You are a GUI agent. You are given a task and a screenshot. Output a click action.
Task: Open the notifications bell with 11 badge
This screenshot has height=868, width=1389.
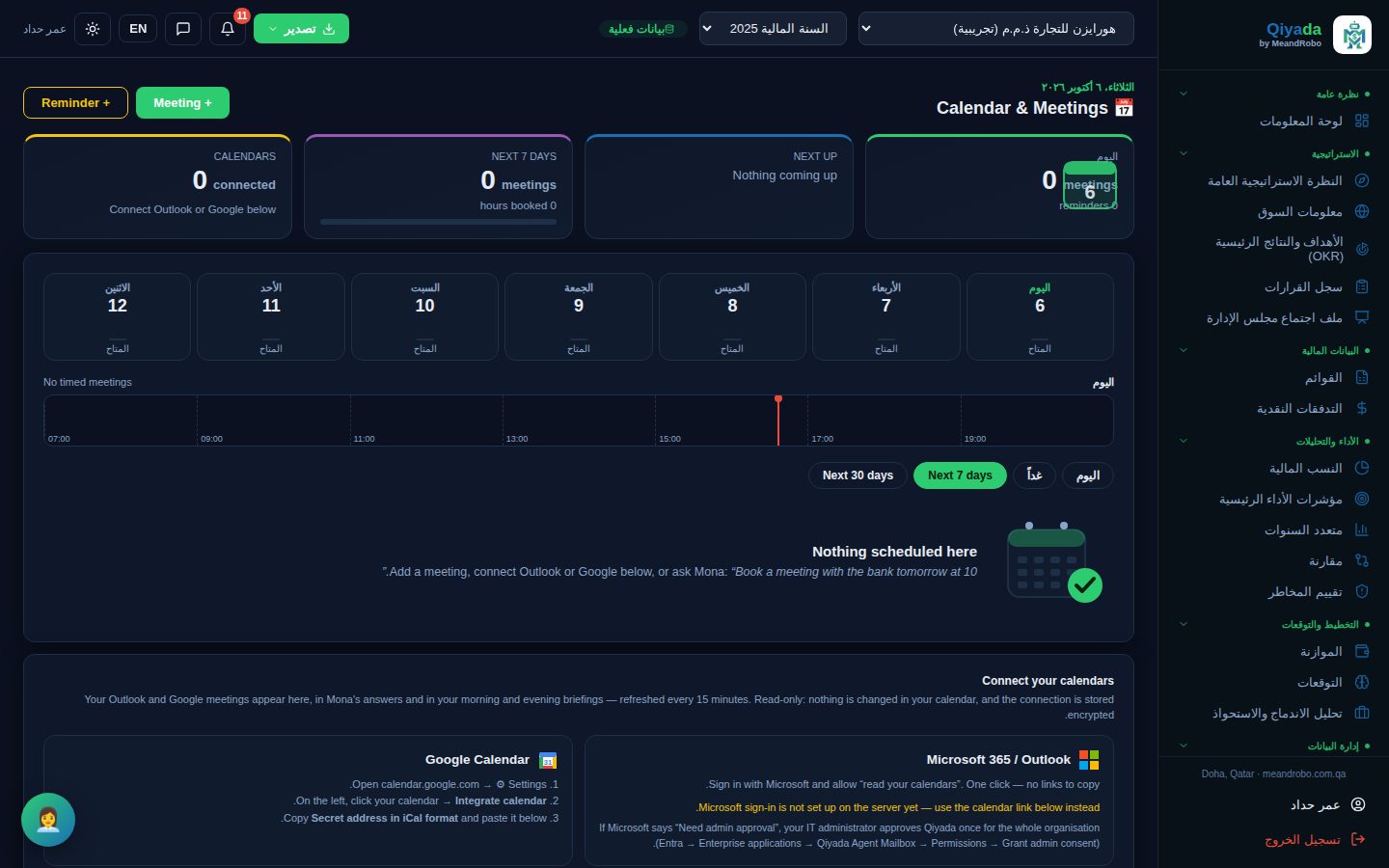[228, 29]
